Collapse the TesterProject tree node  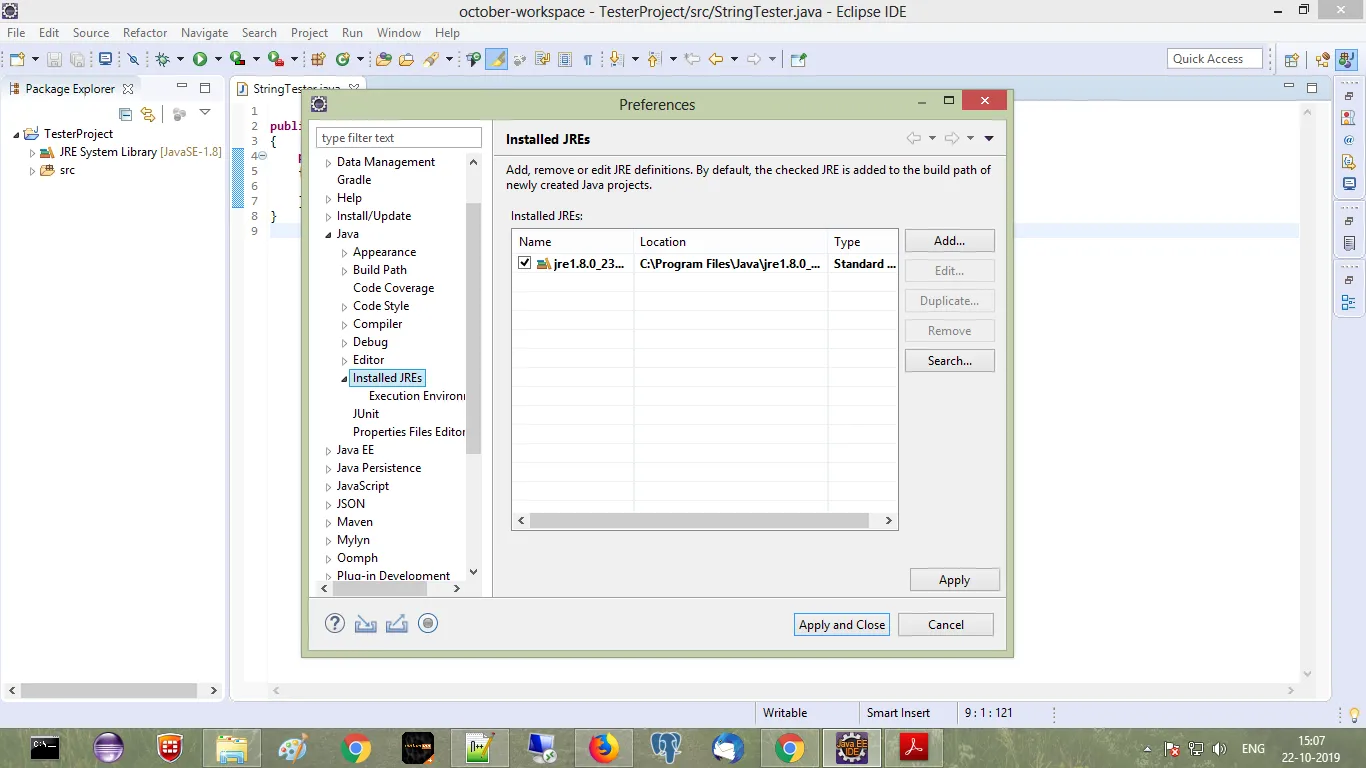point(16,134)
